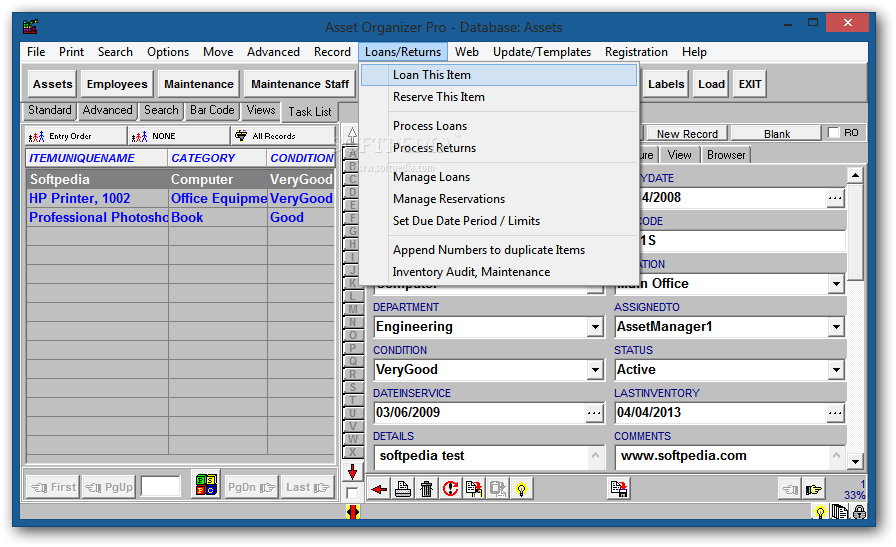Click the DETAILS softpedia test field
Viewport: 896px width, 547px height.
tap(481, 456)
